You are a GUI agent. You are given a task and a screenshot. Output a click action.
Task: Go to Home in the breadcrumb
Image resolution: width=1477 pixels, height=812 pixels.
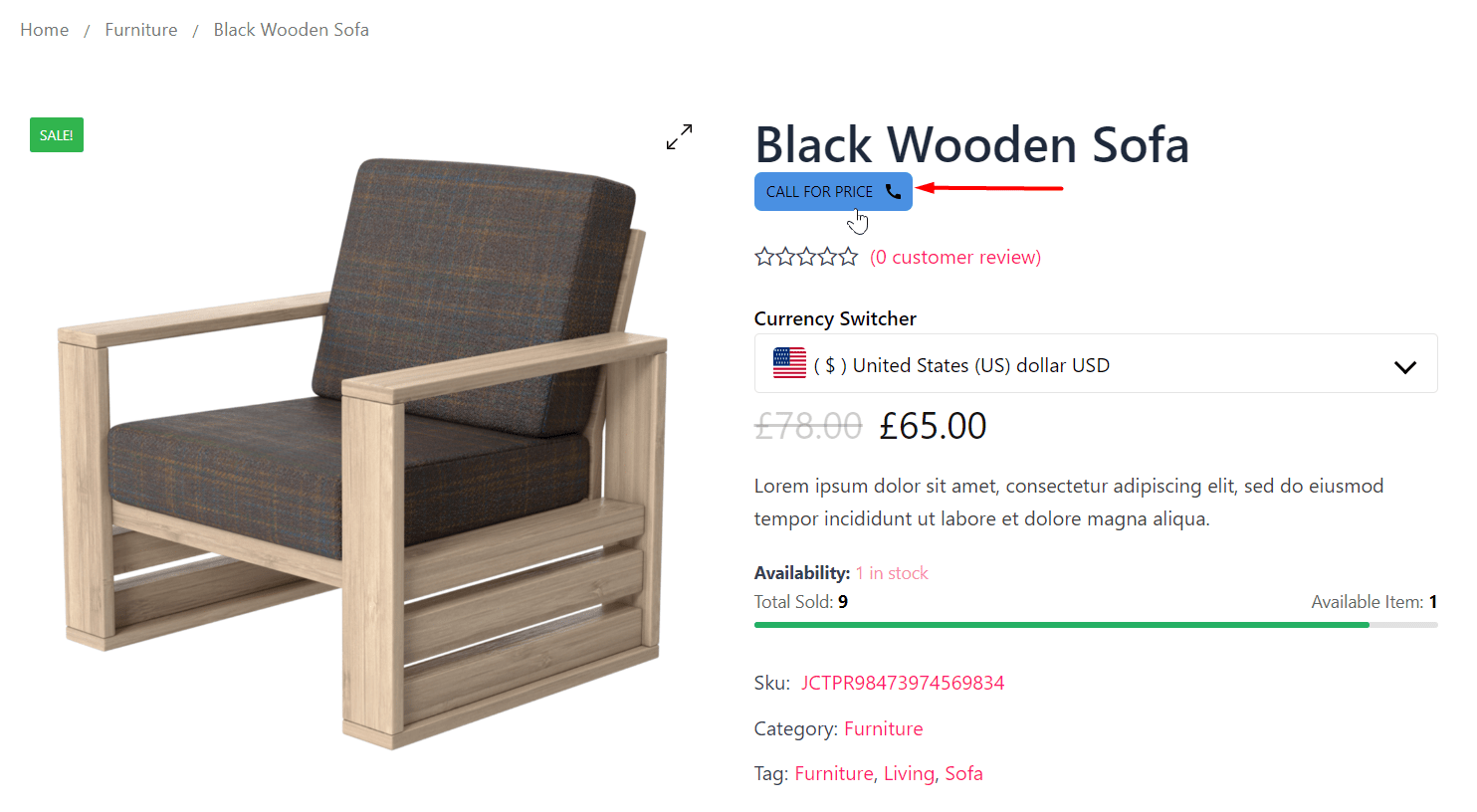44,29
